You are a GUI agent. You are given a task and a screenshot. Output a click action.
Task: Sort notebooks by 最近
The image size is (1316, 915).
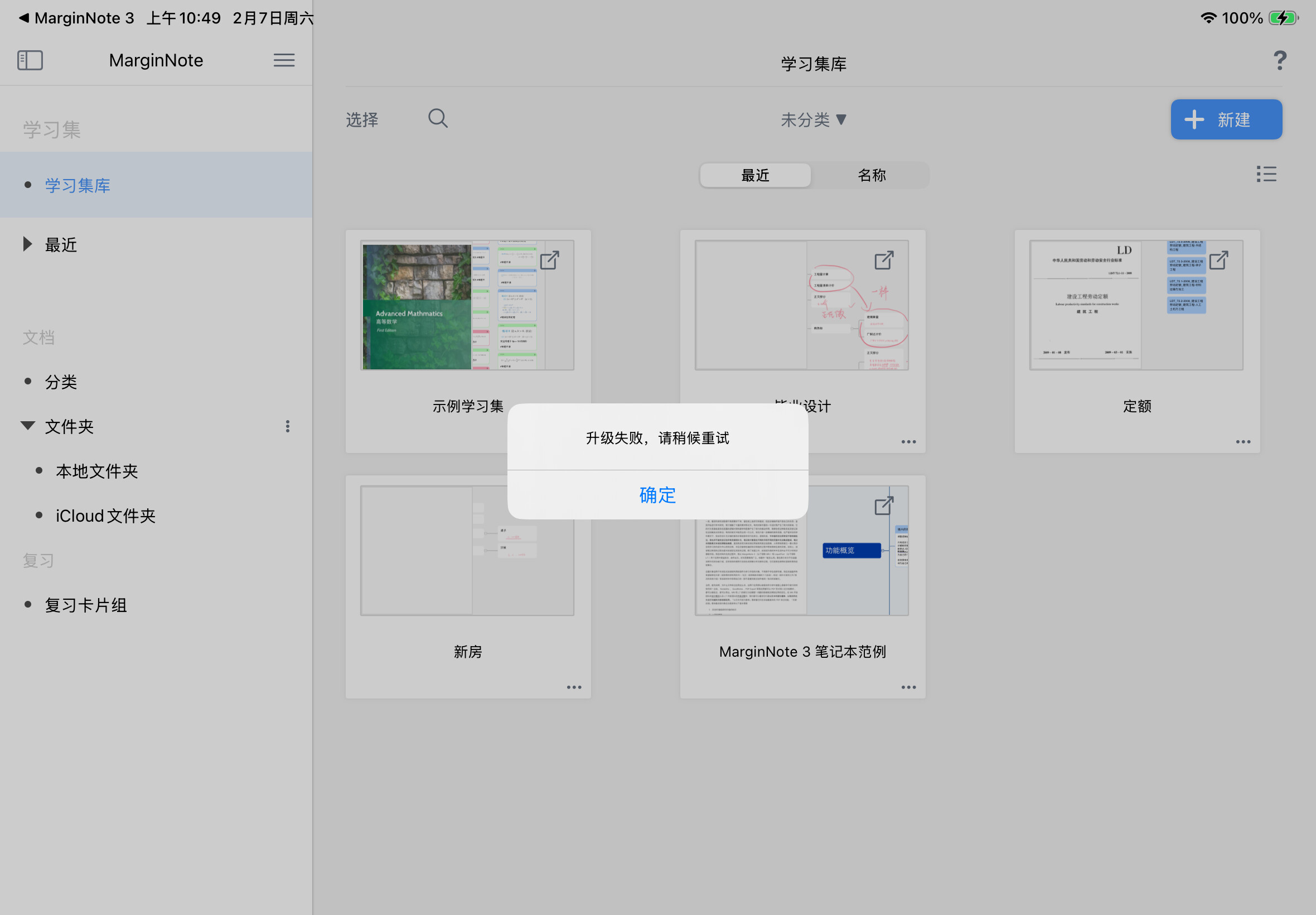[x=755, y=175]
